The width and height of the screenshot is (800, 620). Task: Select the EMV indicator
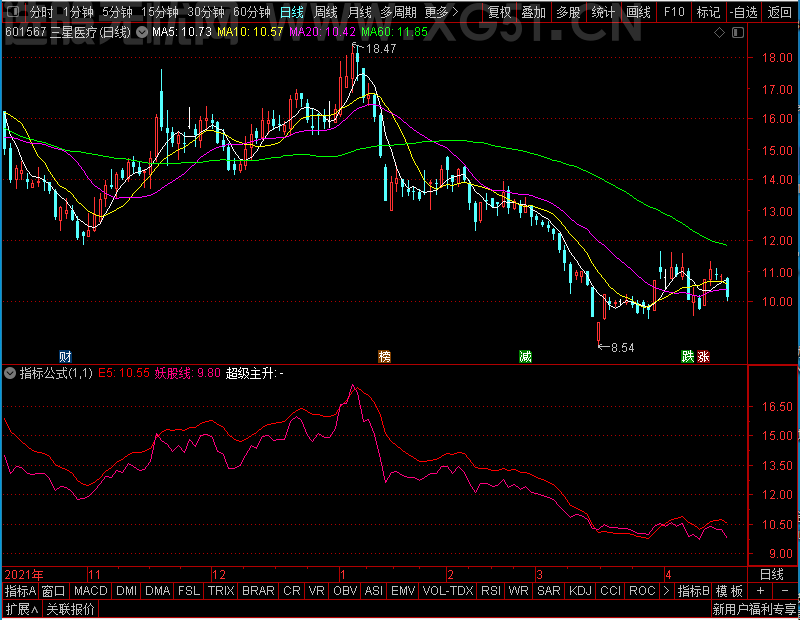[x=403, y=591]
